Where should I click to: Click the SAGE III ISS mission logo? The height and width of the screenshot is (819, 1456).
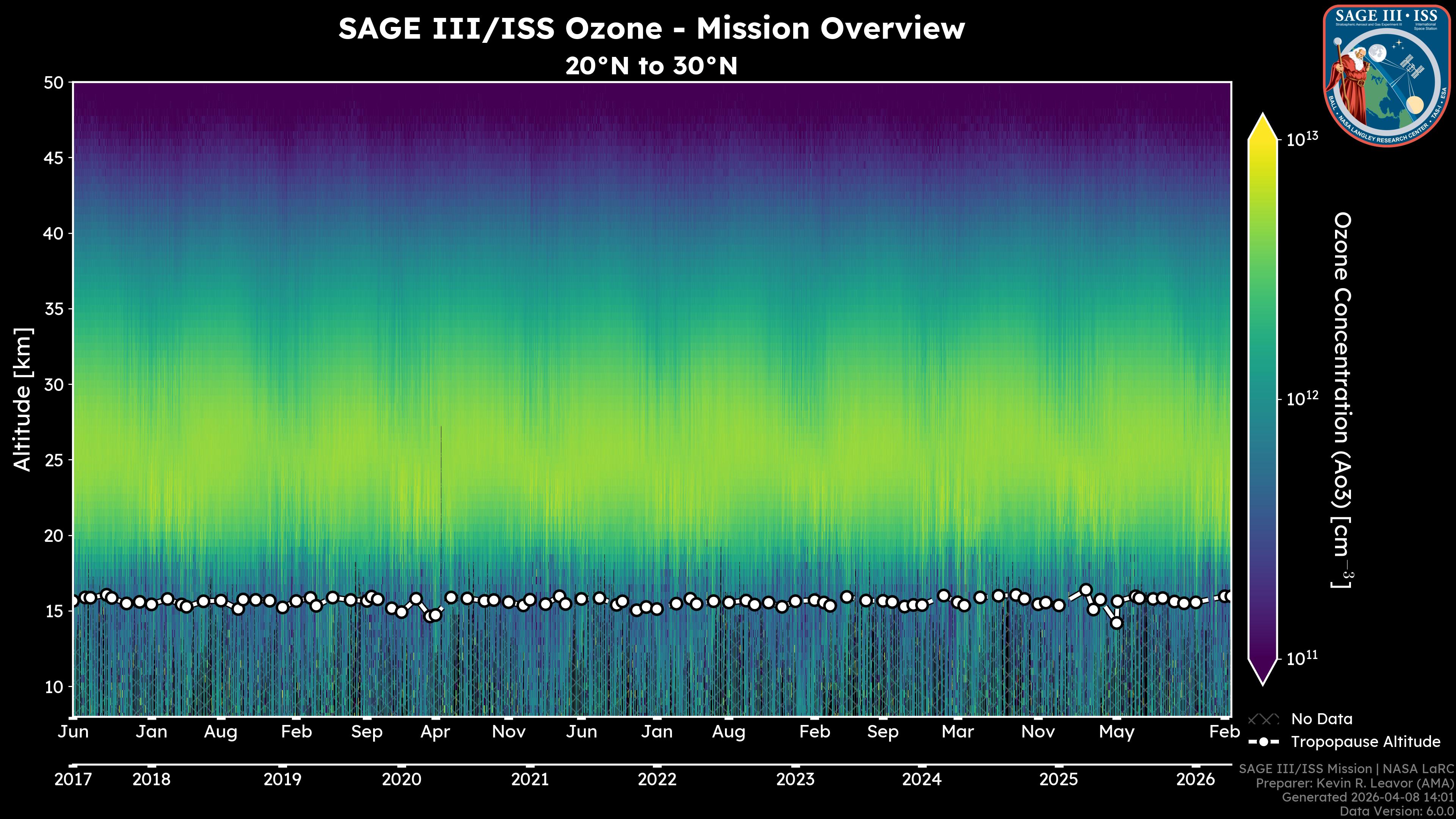[x=1387, y=76]
